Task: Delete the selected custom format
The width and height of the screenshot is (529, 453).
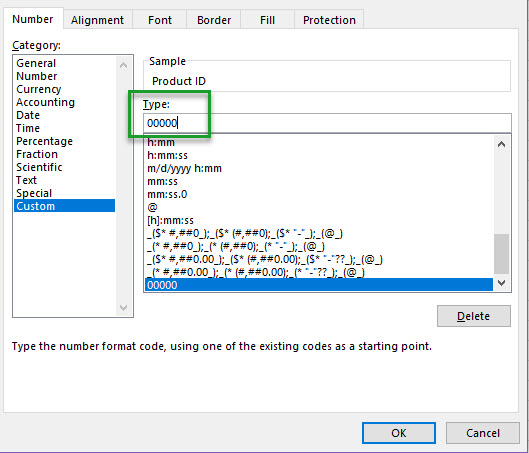Action: 474,316
